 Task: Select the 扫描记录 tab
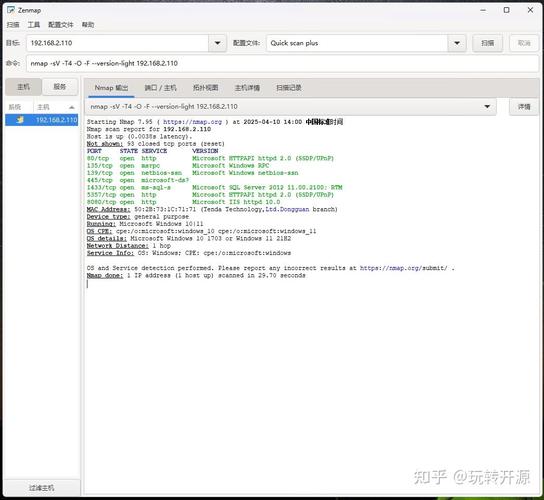tap(289, 88)
